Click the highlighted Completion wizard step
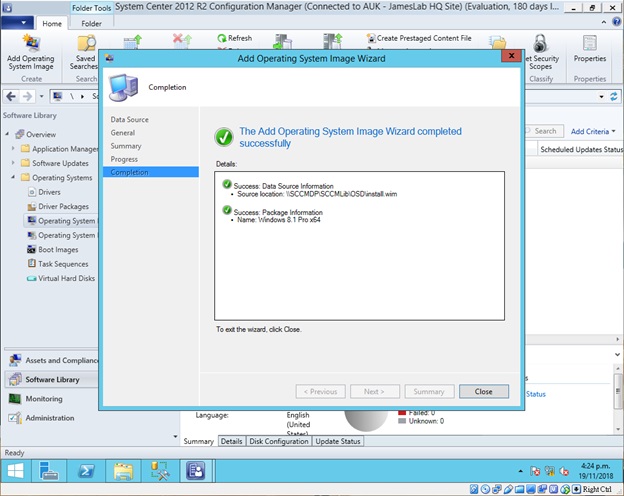 point(151,172)
